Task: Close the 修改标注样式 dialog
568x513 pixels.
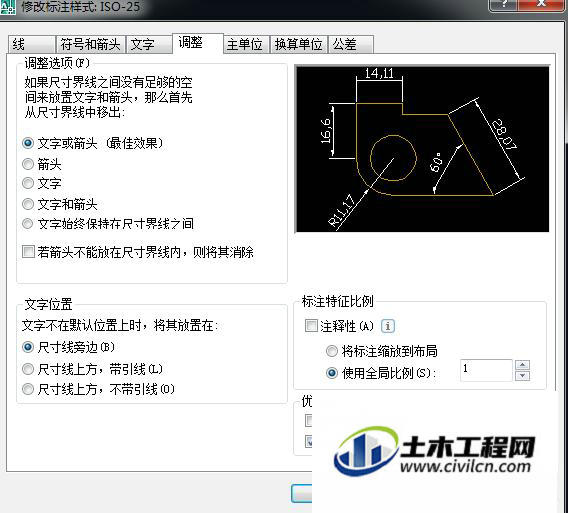Action: pyautogui.click(x=541, y=4)
